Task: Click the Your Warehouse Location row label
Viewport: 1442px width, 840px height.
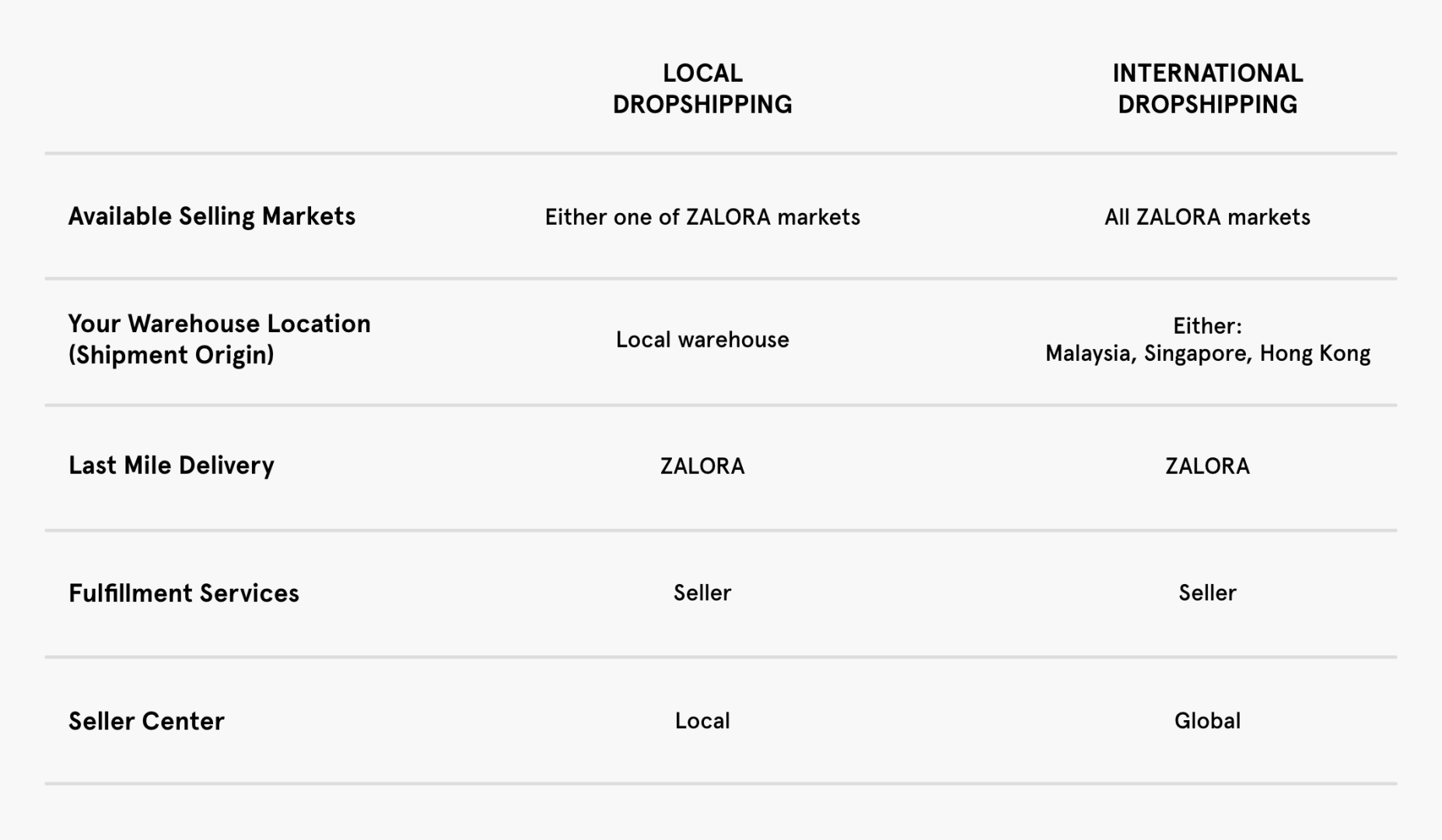Action: [219, 324]
